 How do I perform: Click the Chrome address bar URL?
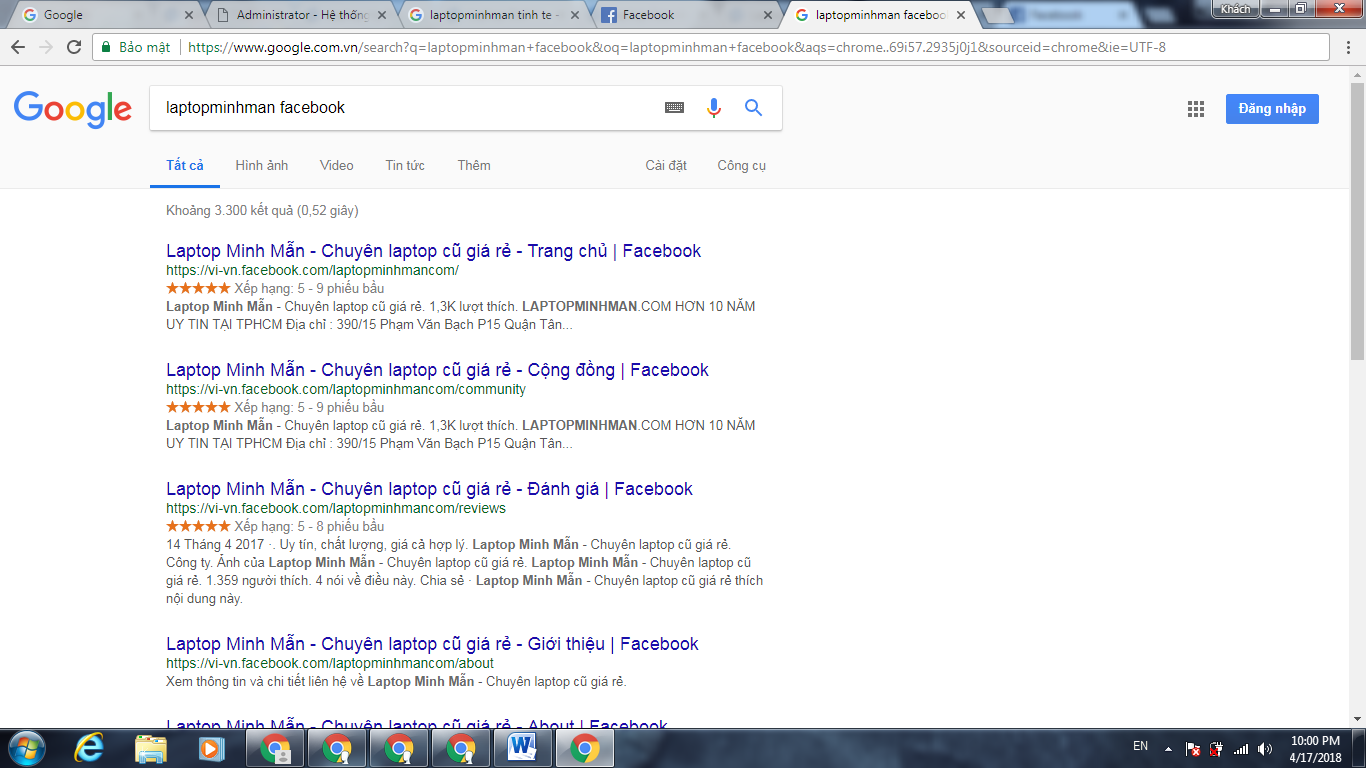(x=677, y=47)
